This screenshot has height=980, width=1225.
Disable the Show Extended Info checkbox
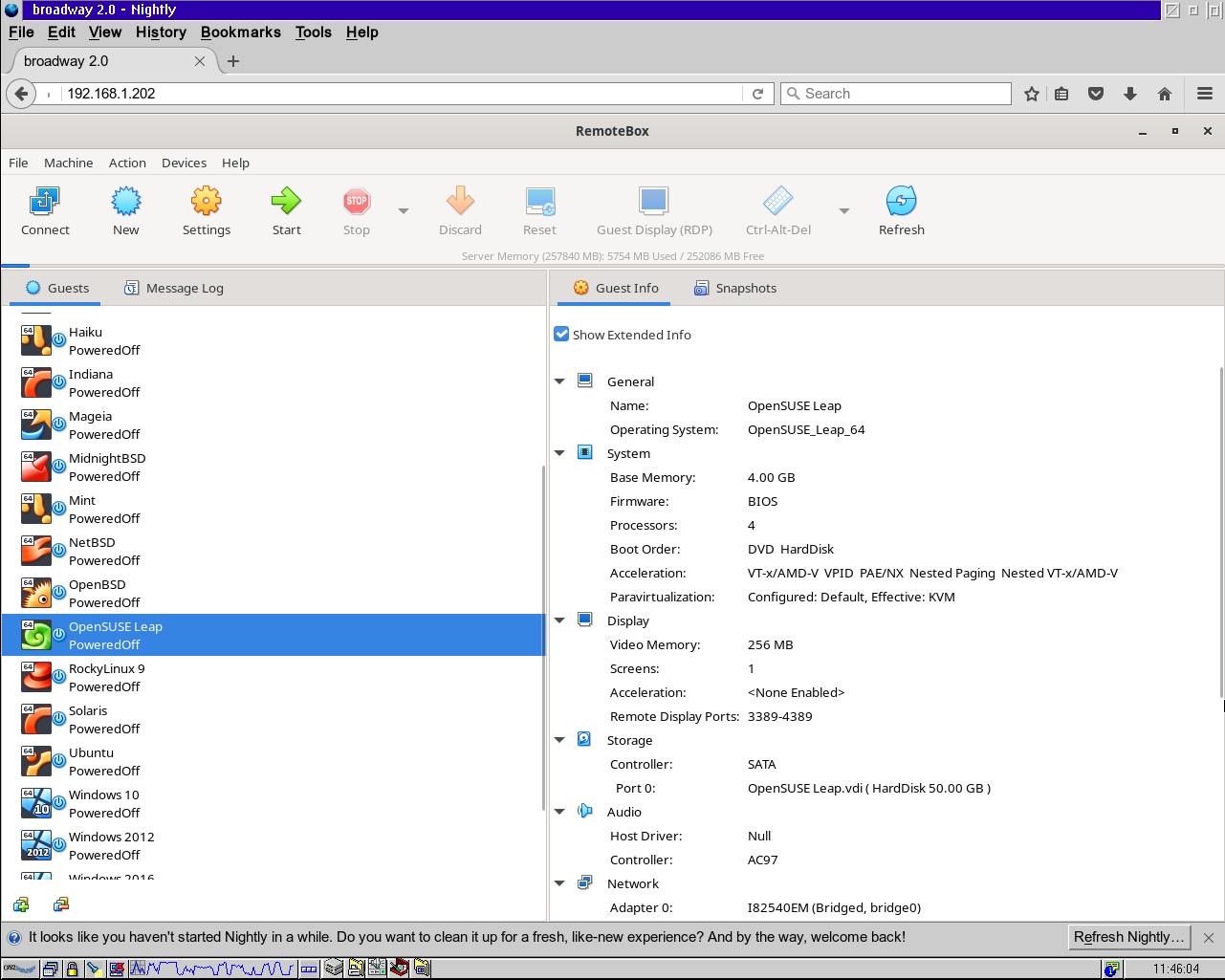(560, 334)
